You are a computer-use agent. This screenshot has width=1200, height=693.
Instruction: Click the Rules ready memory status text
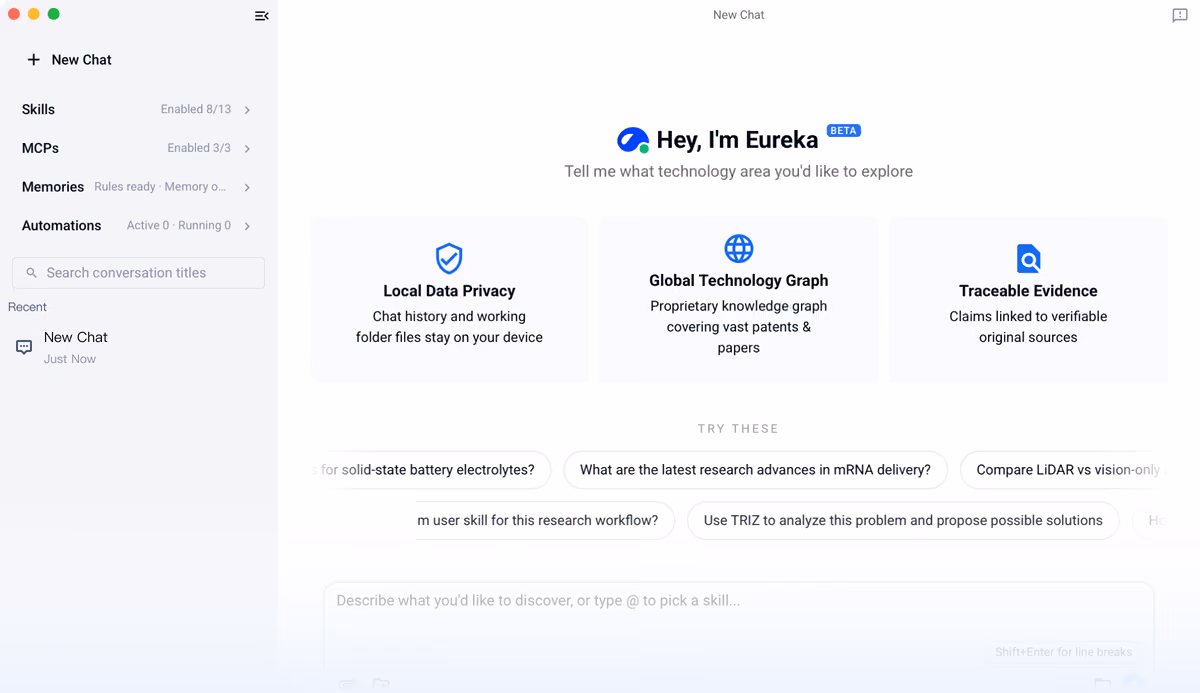[160, 187]
